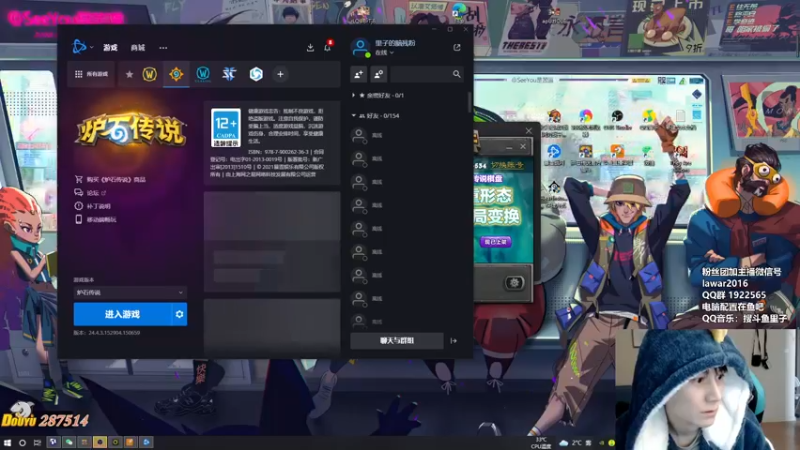Screen dimensions: 800x450
Task: Switch to the 游戏 tab
Action: coord(110,47)
